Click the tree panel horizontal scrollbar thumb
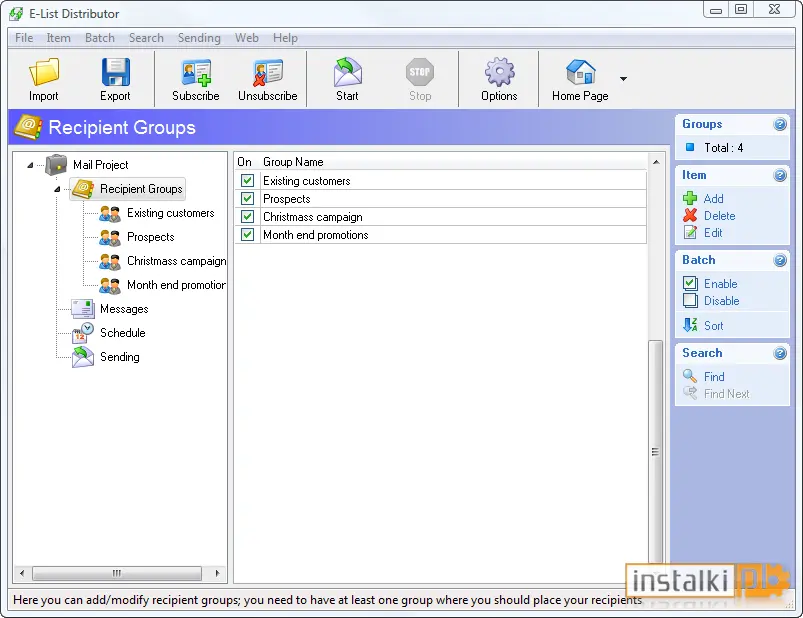803x618 pixels. coord(117,573)
